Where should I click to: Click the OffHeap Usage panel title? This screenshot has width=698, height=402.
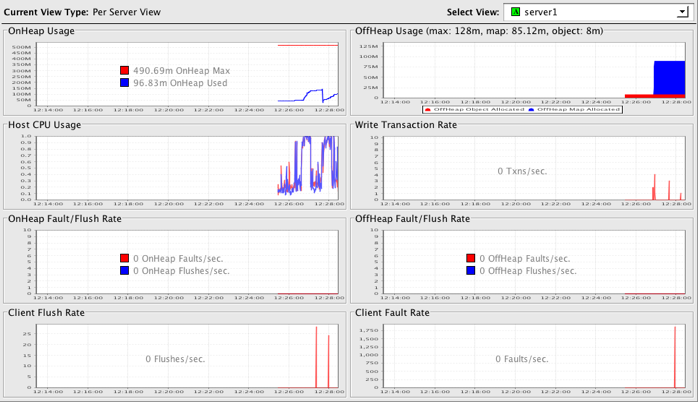coord(479,31)
